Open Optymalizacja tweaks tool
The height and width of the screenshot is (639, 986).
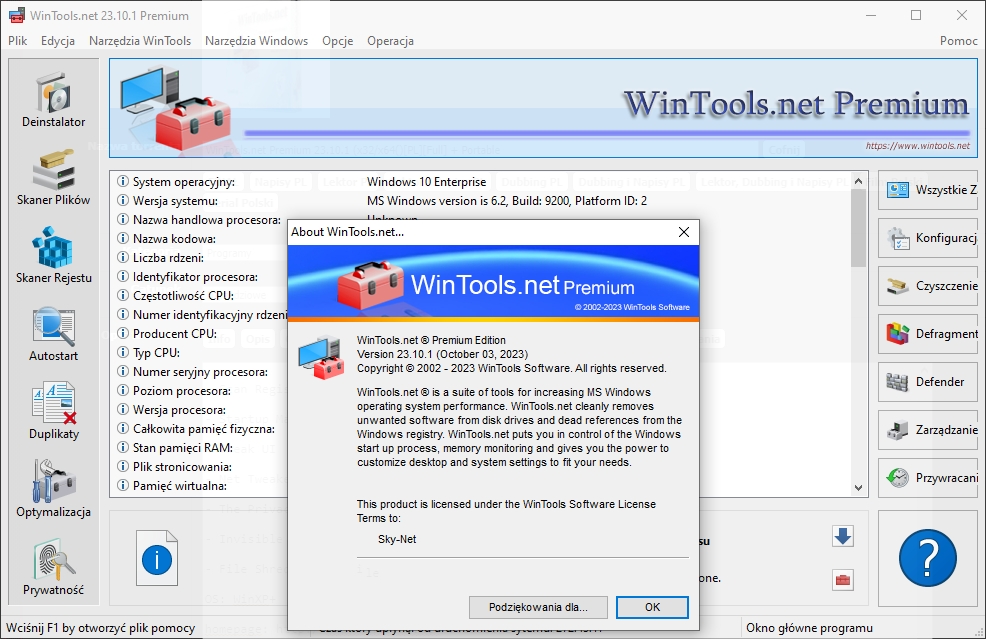pos(53,489)
